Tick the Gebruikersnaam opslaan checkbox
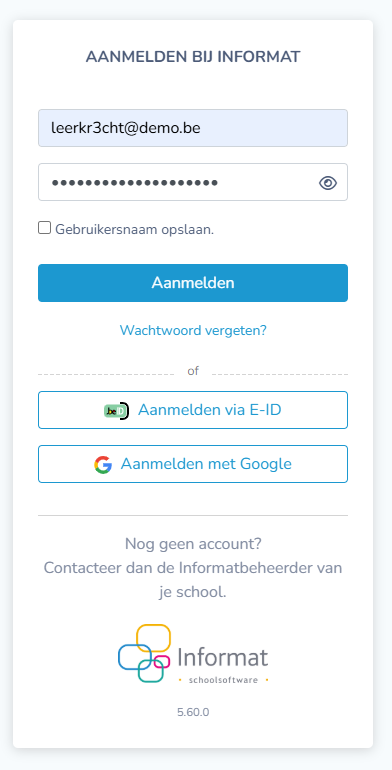Image resolution: width=392 pixels, height=770 pixels. point(45,228)
